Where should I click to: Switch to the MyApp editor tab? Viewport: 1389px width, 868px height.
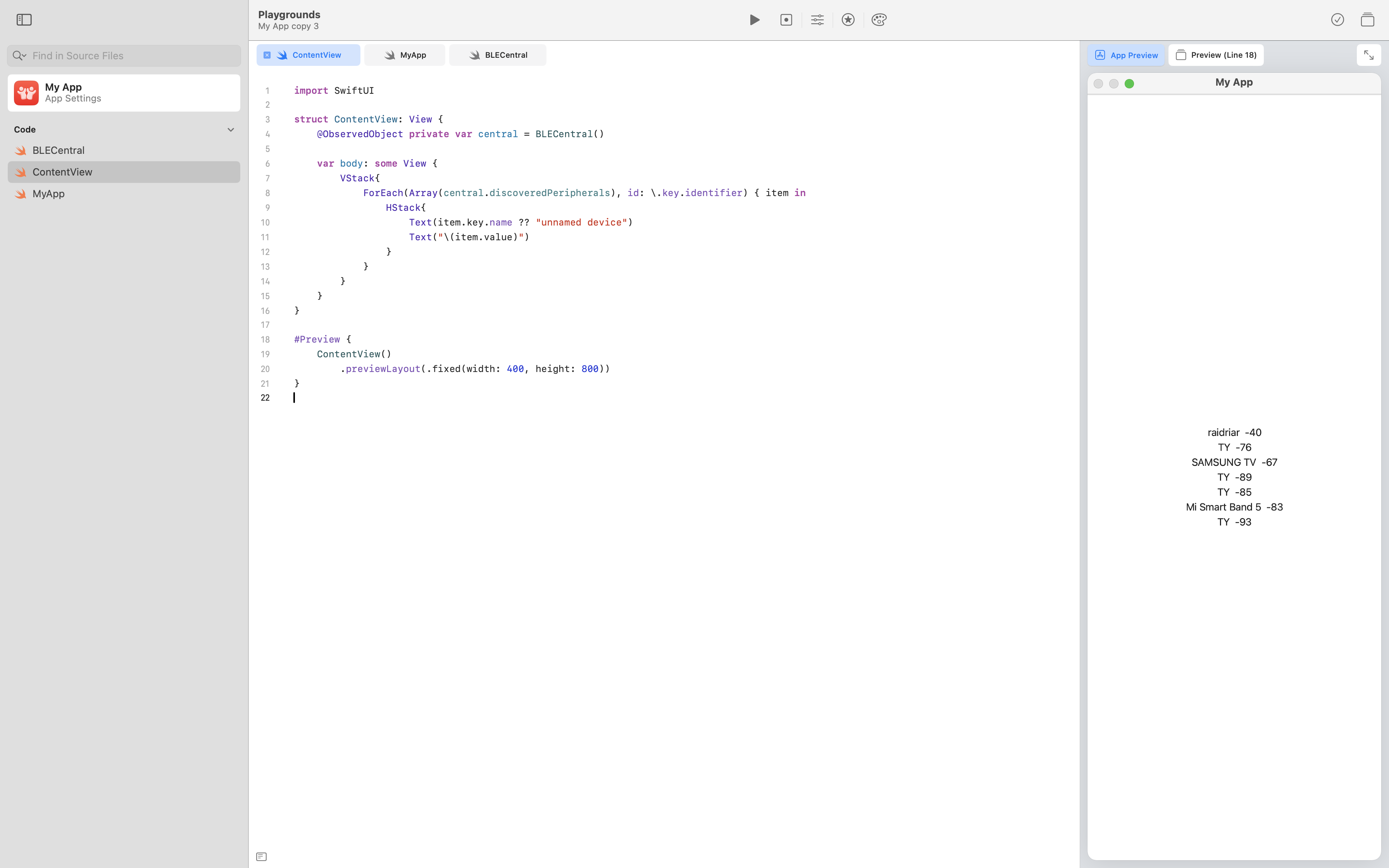pos(405,55)
